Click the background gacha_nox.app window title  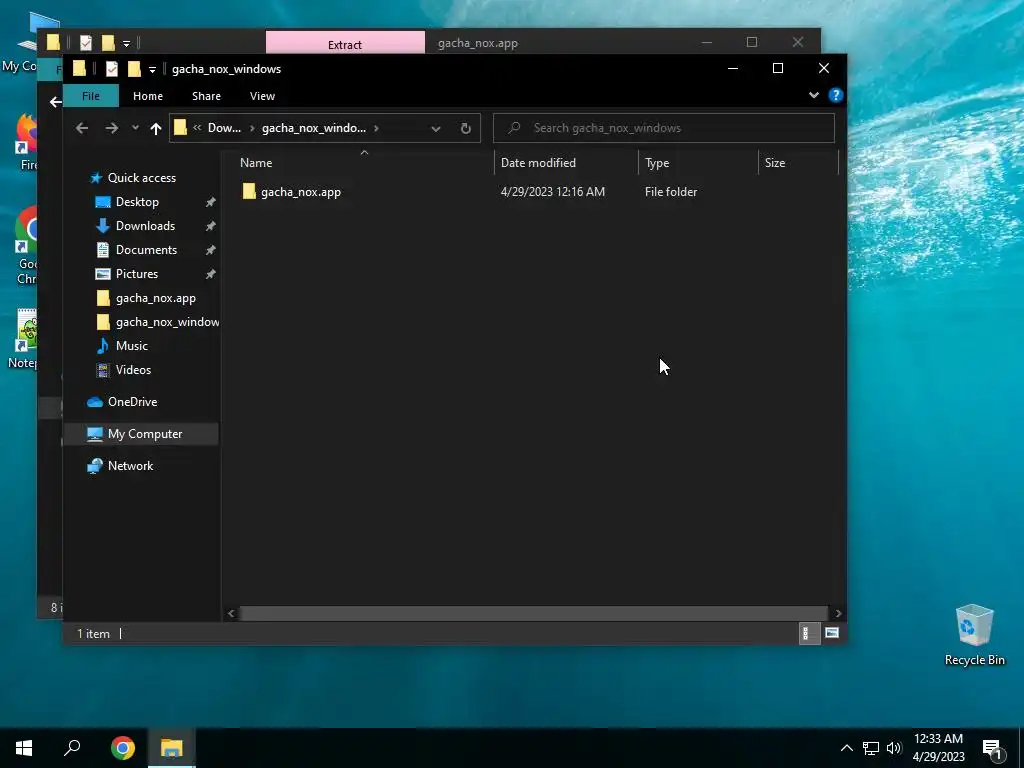pos(477,43)
